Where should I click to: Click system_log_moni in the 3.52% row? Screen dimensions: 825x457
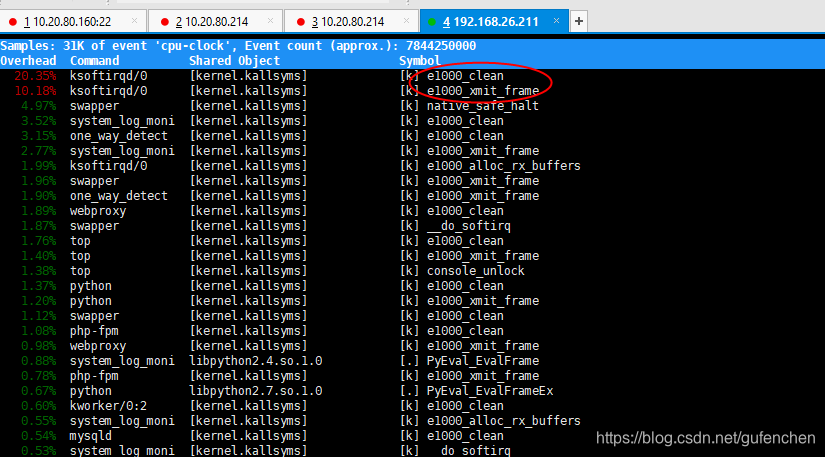click(122, 121)
